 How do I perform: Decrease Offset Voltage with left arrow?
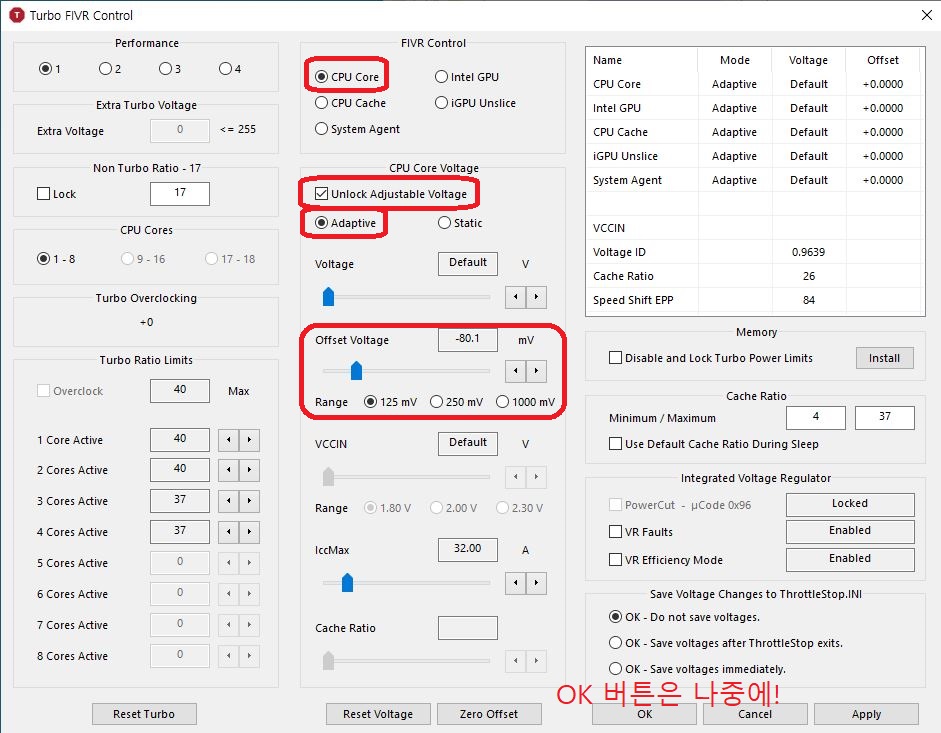516,371
